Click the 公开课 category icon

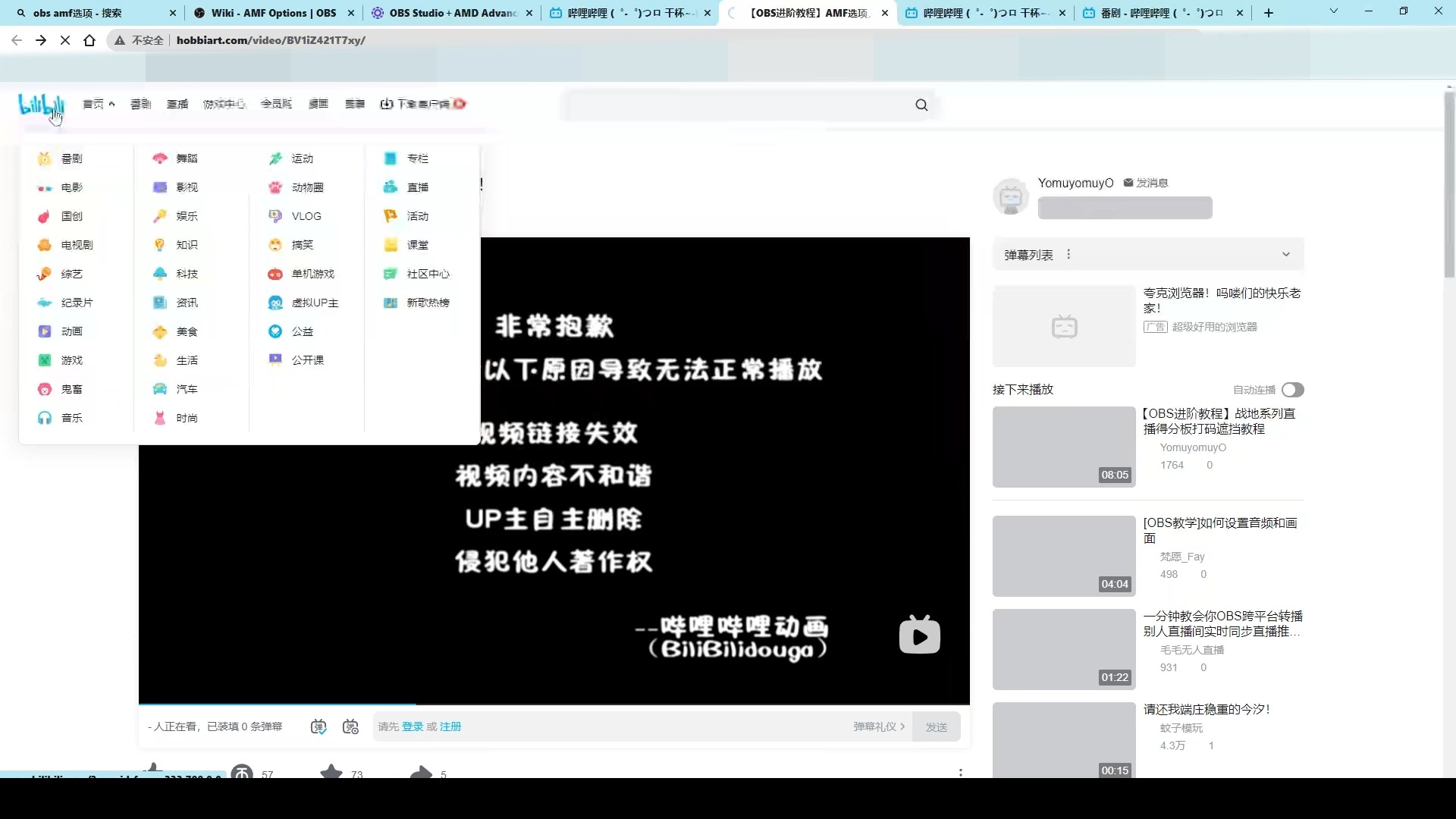[x=275, y=360]
